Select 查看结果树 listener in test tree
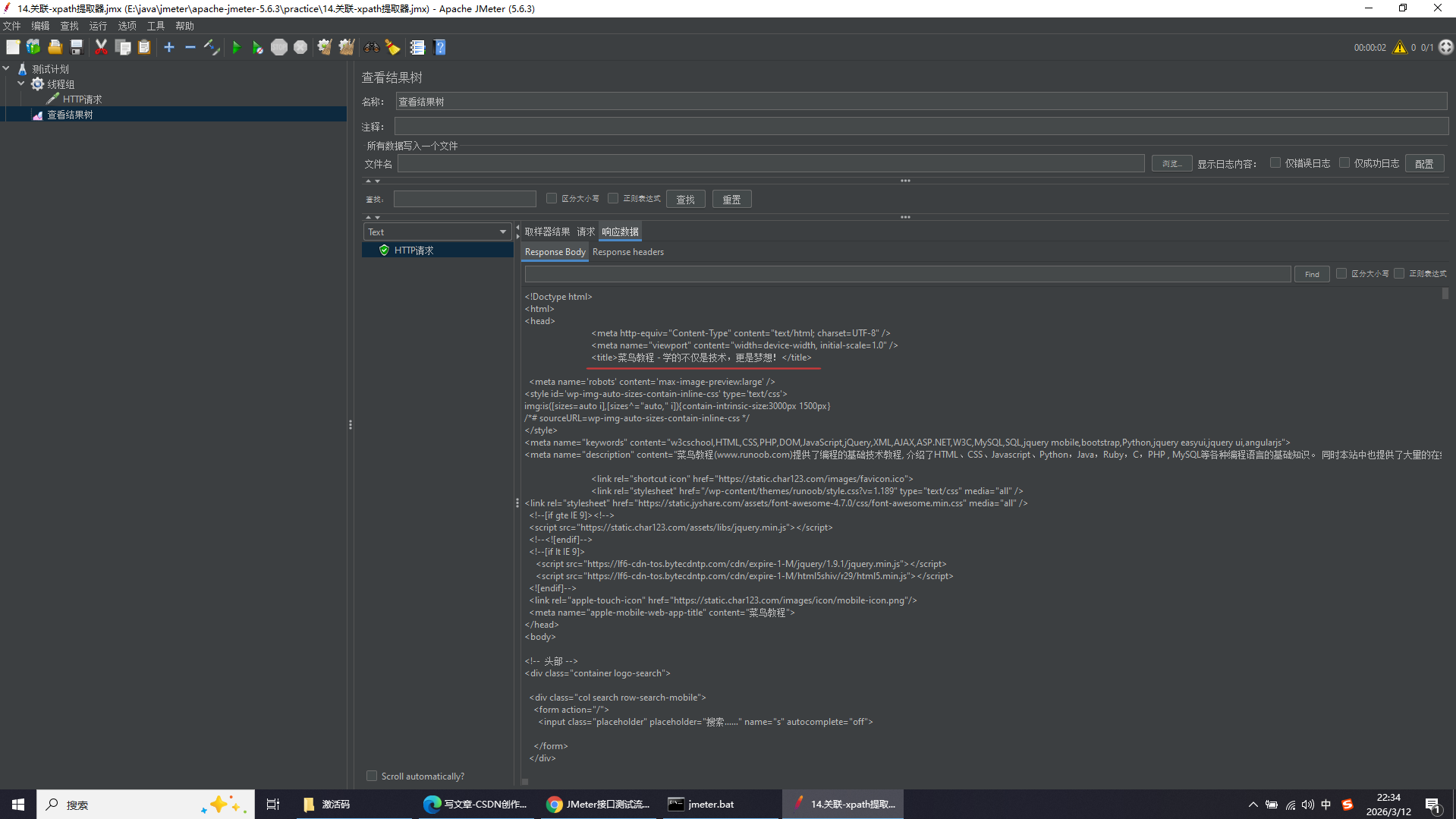 [70, 115]
